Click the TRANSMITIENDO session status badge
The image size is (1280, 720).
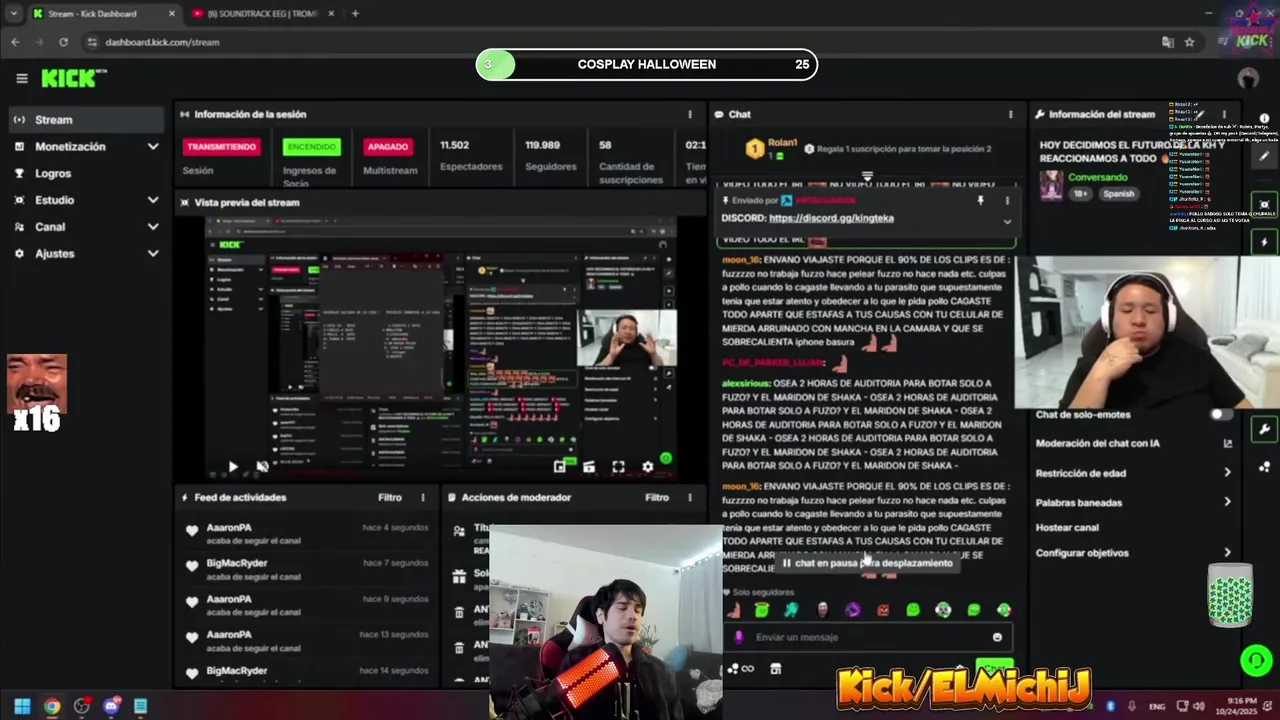tap(221, 147)
